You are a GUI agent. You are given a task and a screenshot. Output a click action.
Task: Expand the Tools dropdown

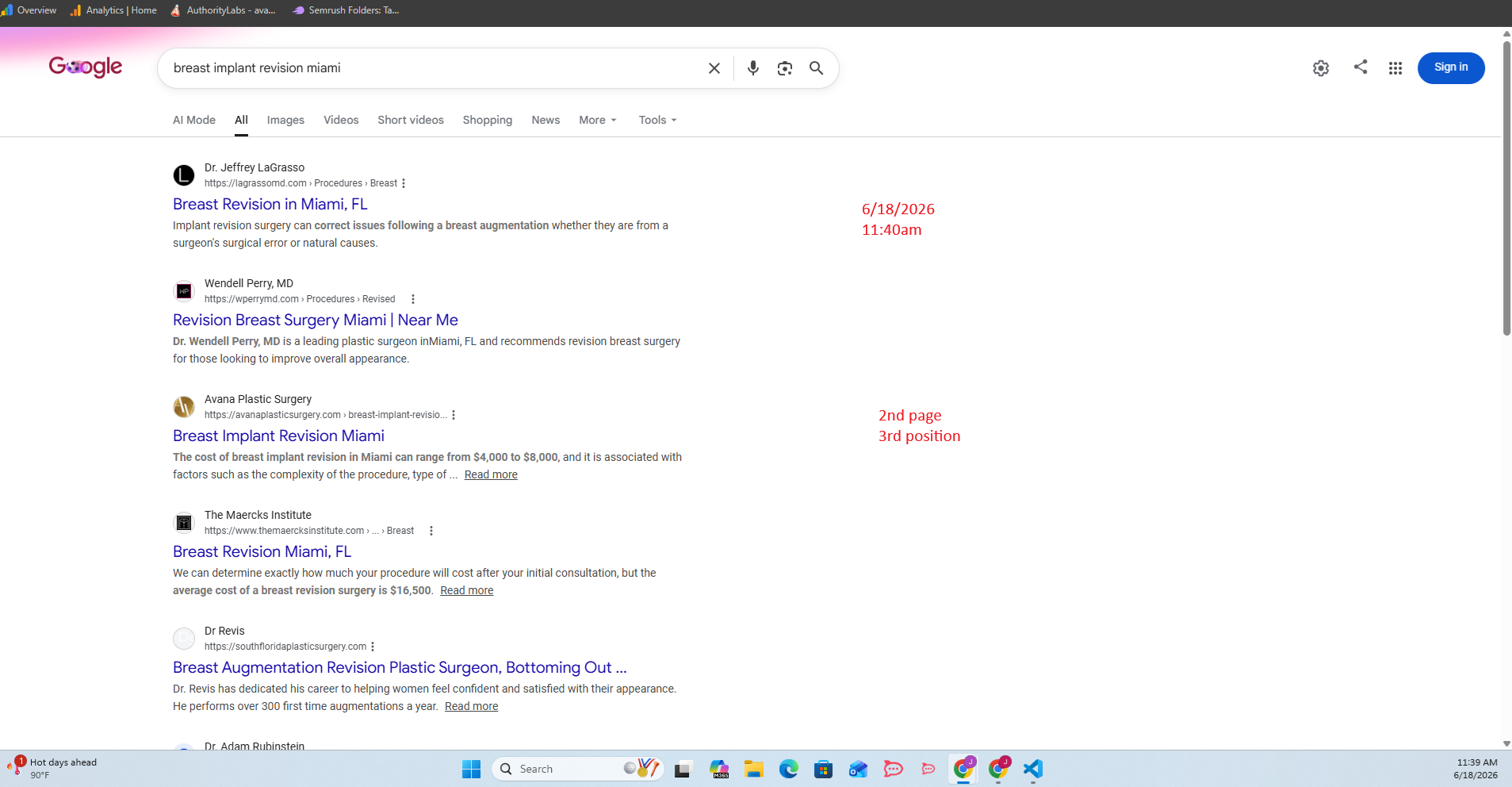tap(658, 120)
